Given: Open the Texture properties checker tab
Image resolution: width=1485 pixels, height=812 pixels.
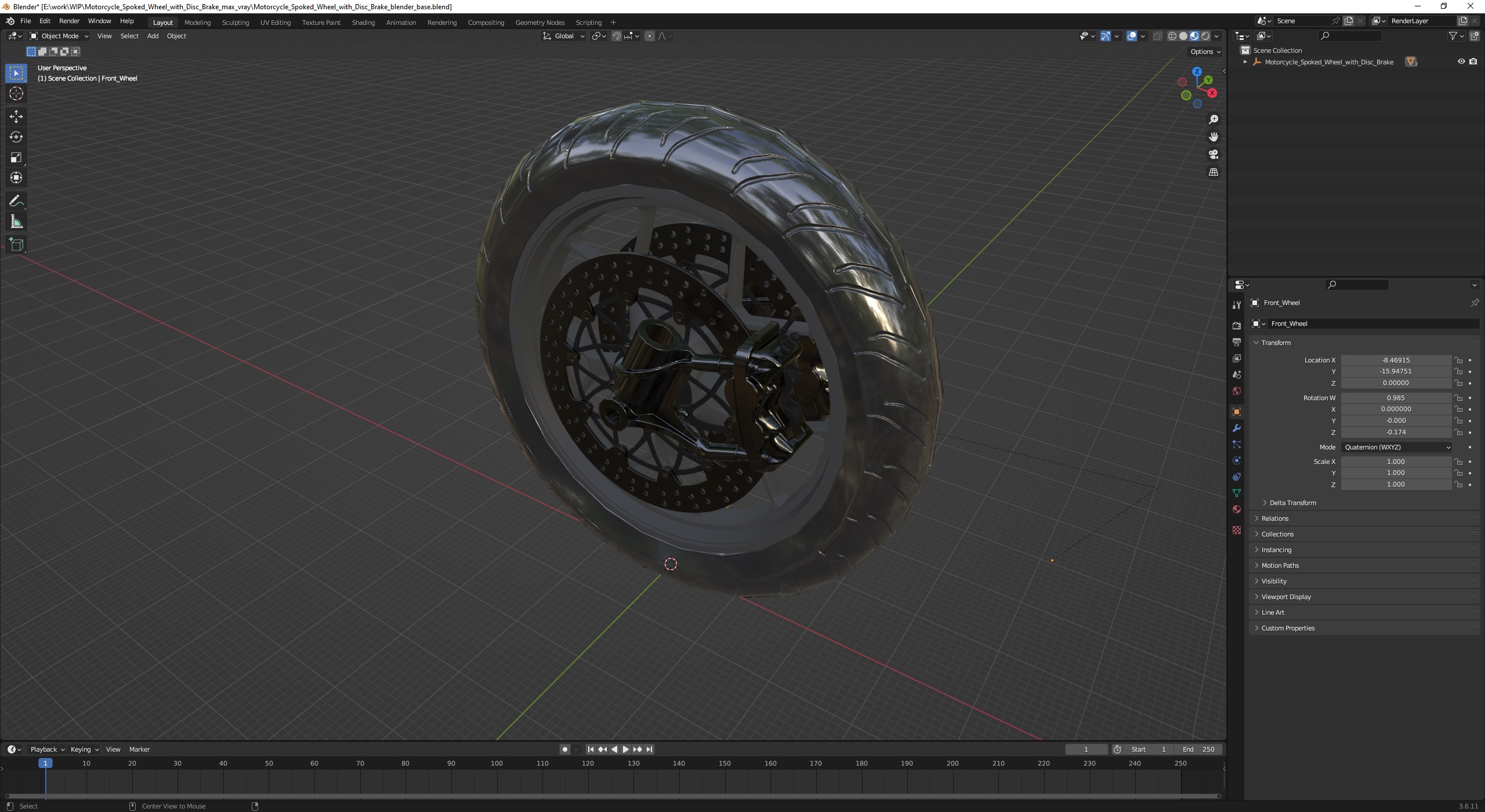Looking at the screenshot, I should pos(1237,530).
